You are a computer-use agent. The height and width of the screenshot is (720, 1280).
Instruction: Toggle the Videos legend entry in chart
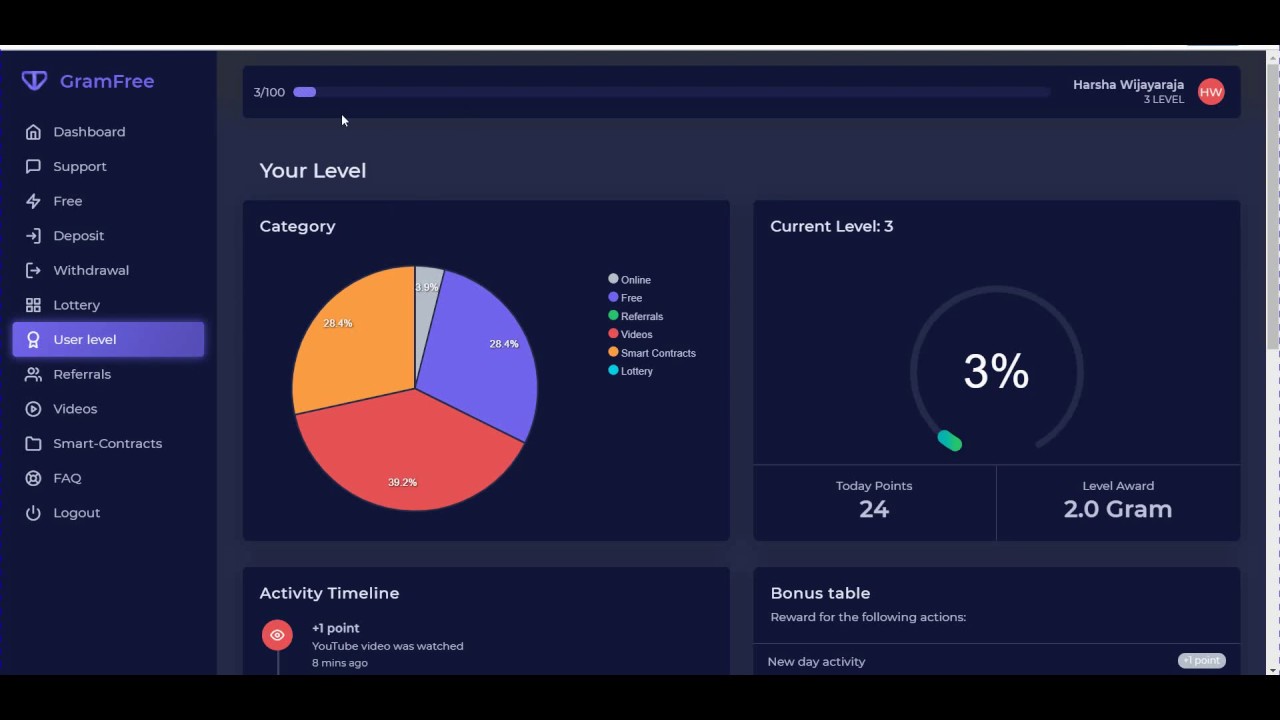click(630, 334)
